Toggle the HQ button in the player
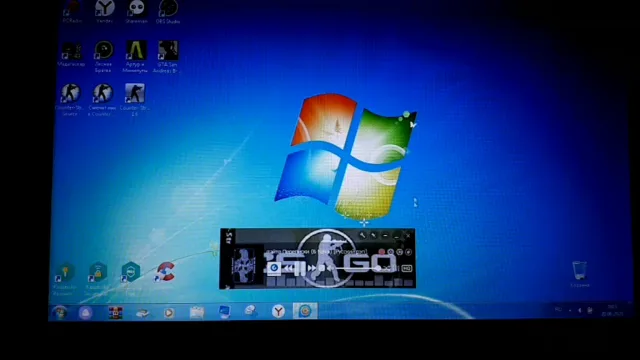This screenshot has height=360, width=640. coord(406,268)
